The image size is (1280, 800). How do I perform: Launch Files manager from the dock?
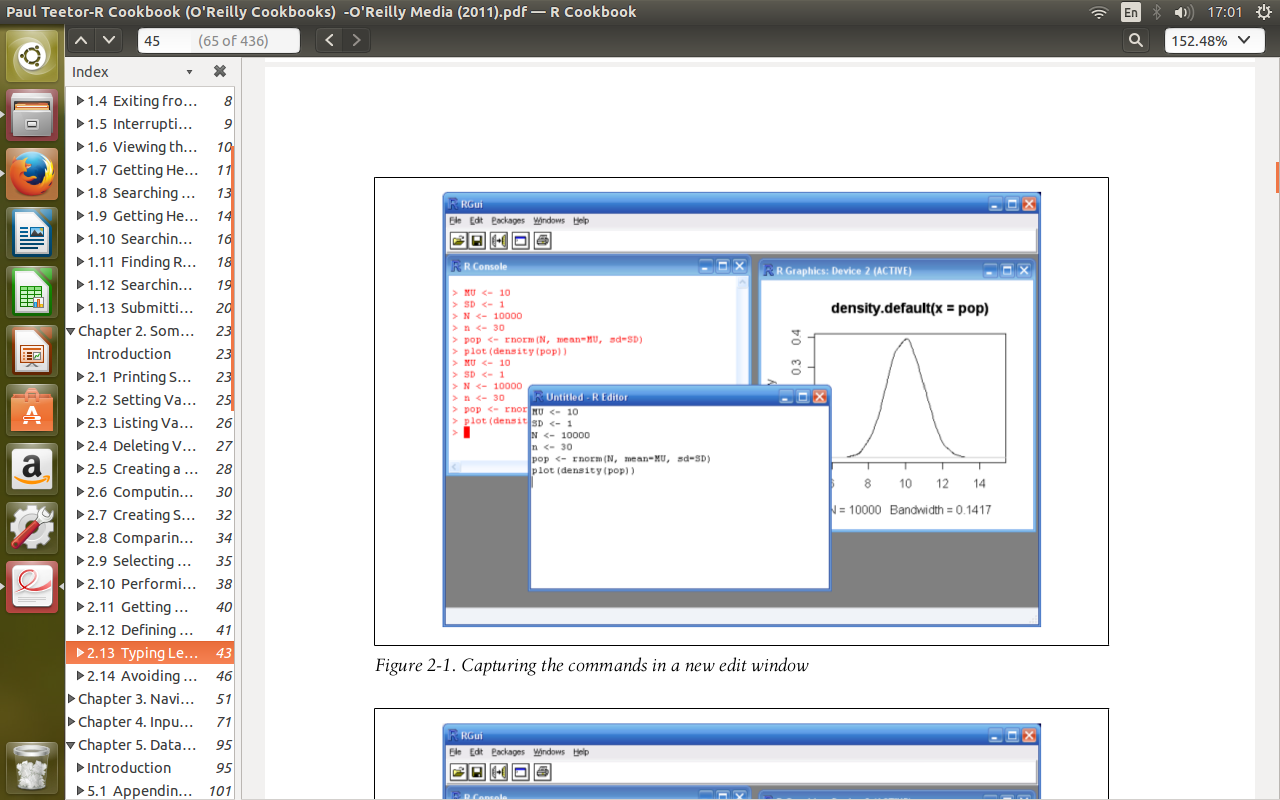[32, 115]
